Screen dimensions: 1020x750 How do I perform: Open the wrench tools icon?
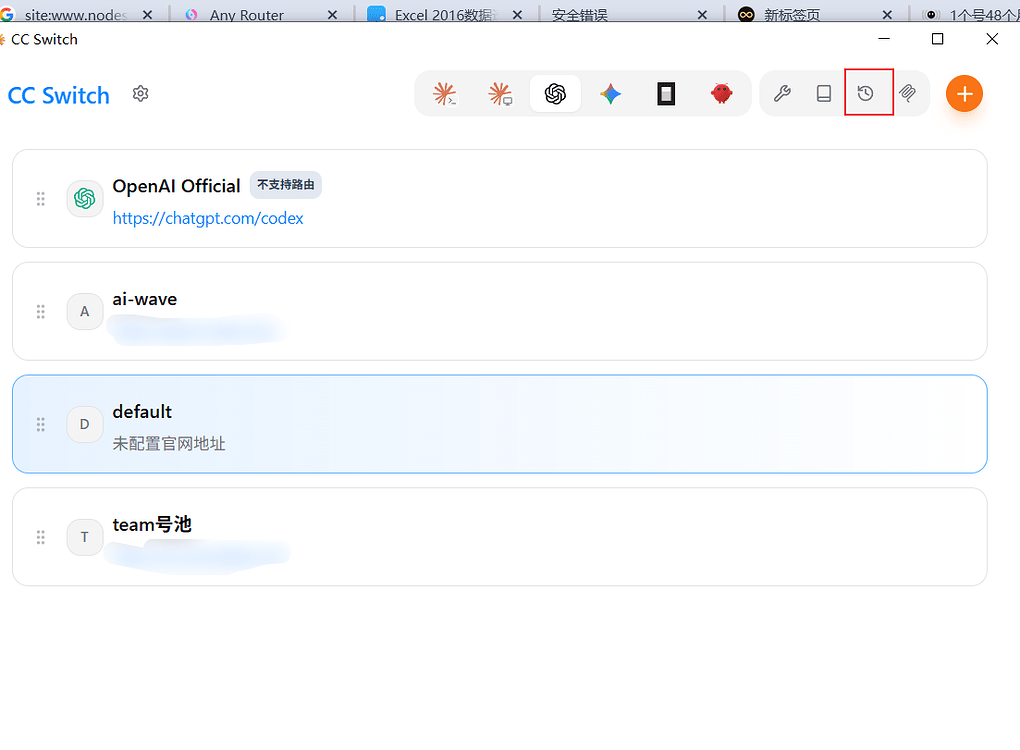point(782,94)
